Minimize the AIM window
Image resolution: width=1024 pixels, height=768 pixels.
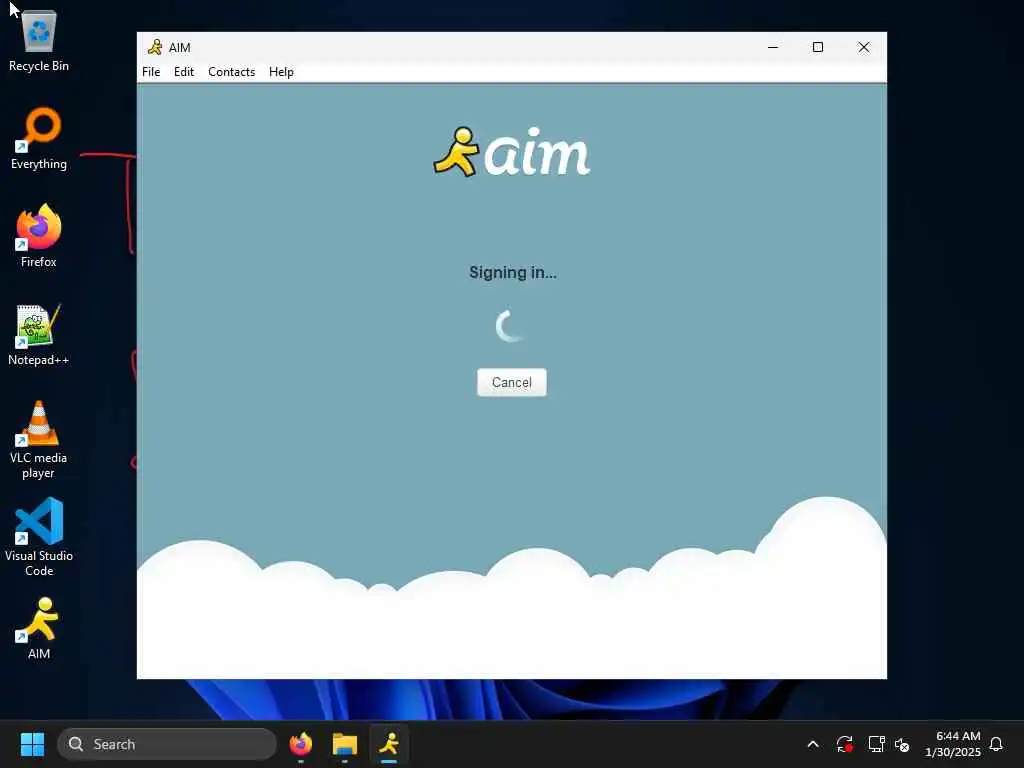tap(773, 47)
